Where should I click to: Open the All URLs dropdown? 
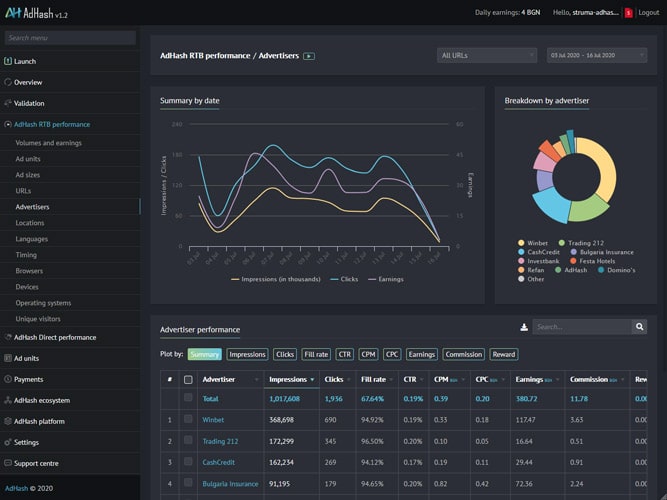[x=486, y=56]
